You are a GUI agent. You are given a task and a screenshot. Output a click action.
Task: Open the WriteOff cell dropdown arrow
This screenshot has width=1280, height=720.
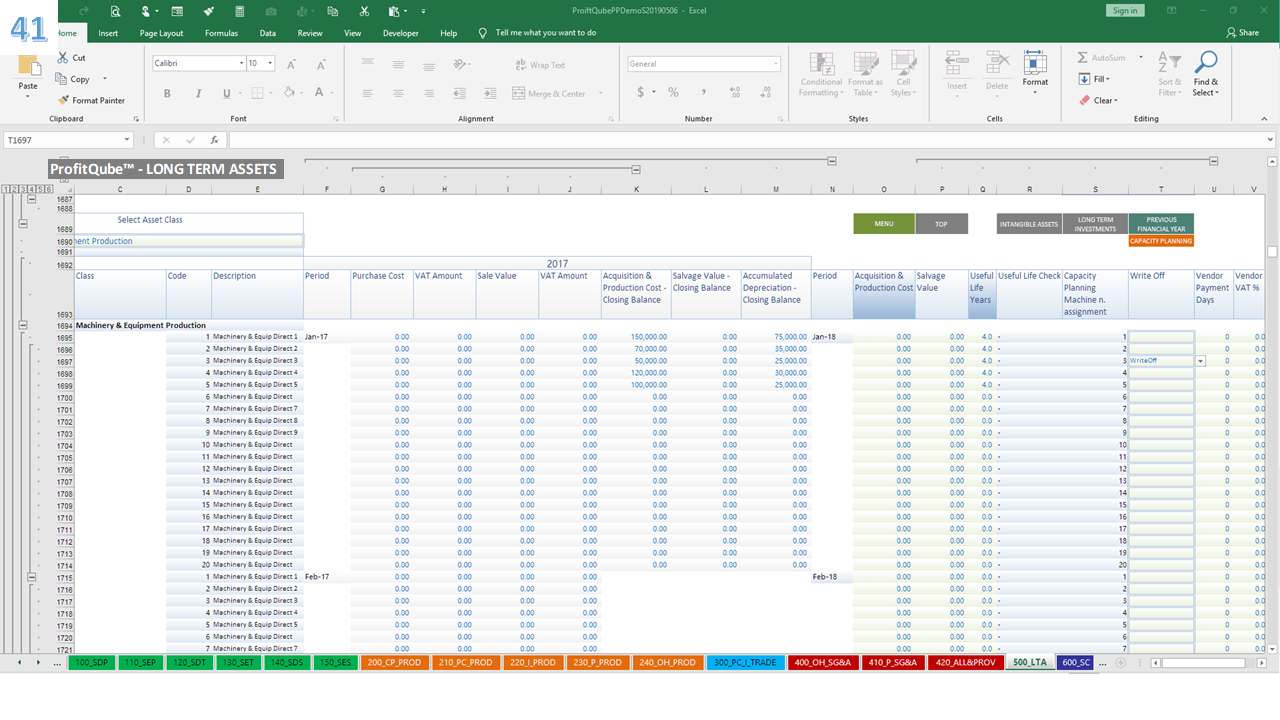1200,361
